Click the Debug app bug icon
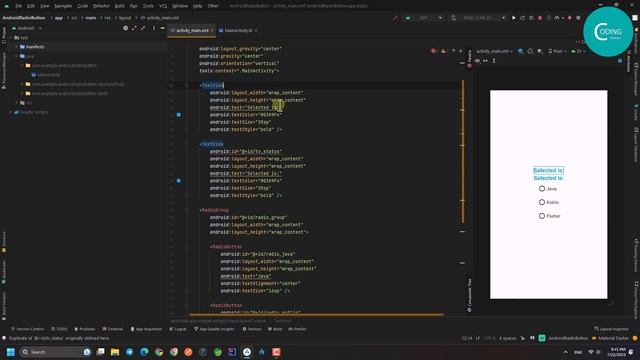Screen dimensions: 640x360 [540, 18]
